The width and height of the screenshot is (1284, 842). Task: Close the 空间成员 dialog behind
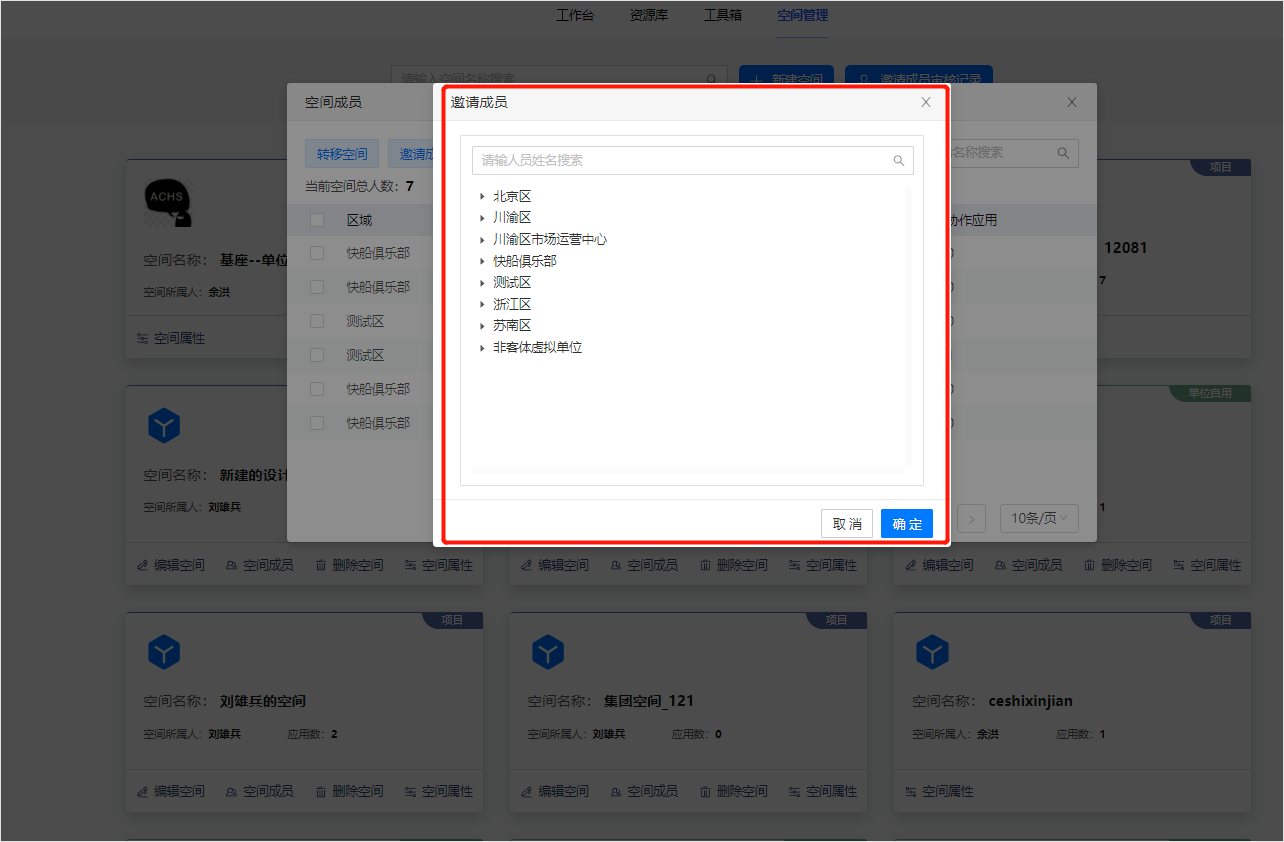[x=1072, y=102]
